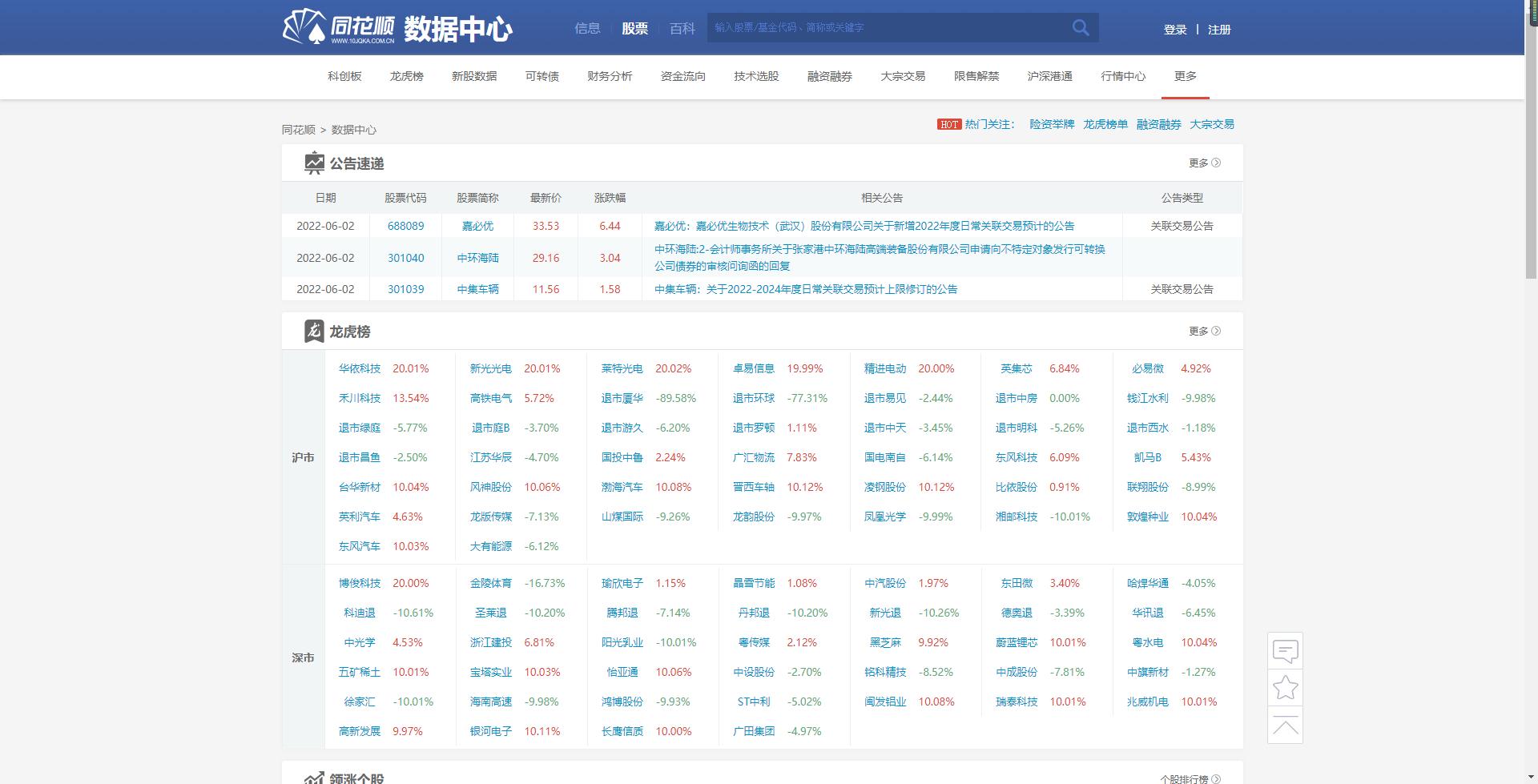The width and height of the screenshot is (1538, 784).
Task: Open the 资金流向 menu item
Action: click(x=683, y=76)
